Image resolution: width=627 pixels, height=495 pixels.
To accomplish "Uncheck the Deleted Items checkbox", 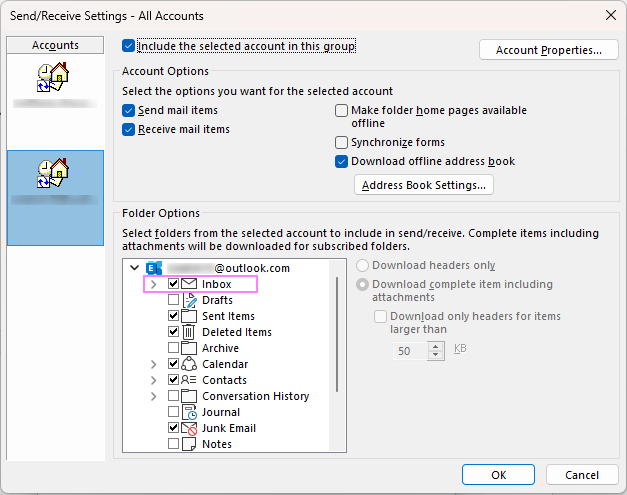I will (173, 331).
